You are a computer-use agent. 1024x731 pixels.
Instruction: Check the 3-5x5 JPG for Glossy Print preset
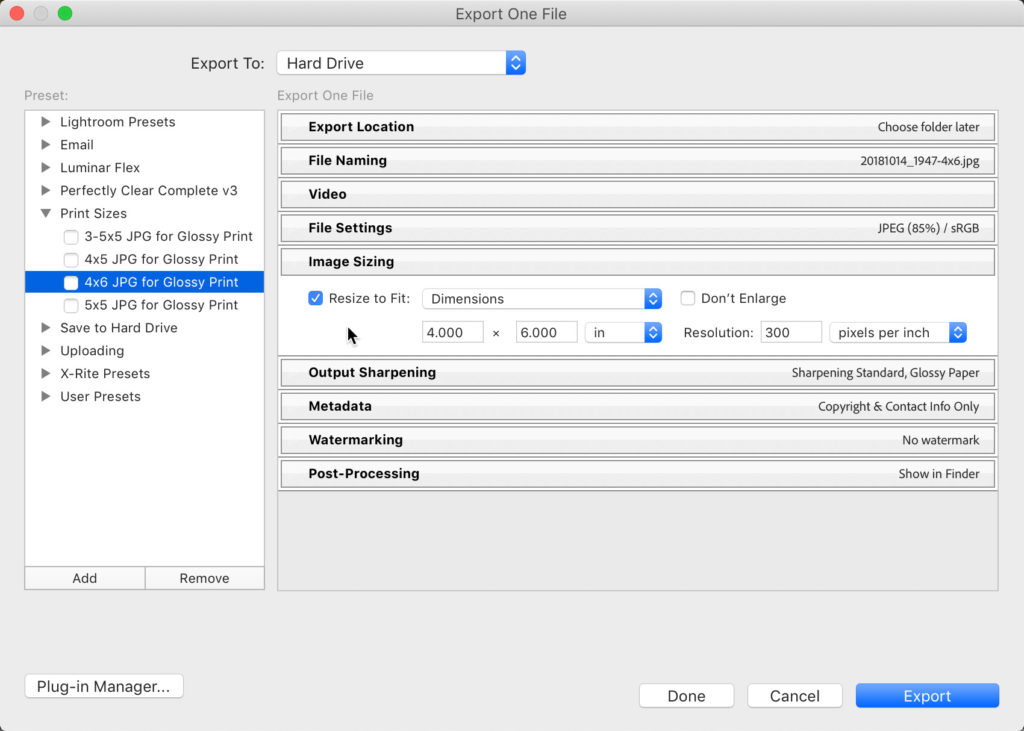click(x=71, y=237)
